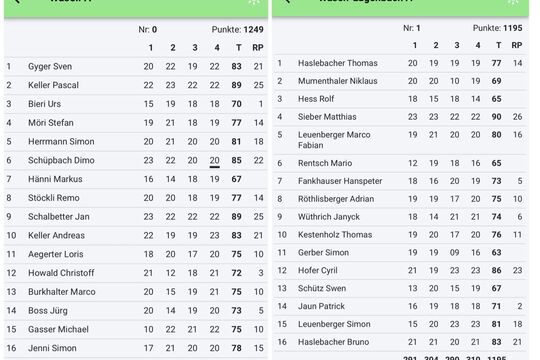Select the Jenni Simon row
Screen dimensions: 540x360
136,348
